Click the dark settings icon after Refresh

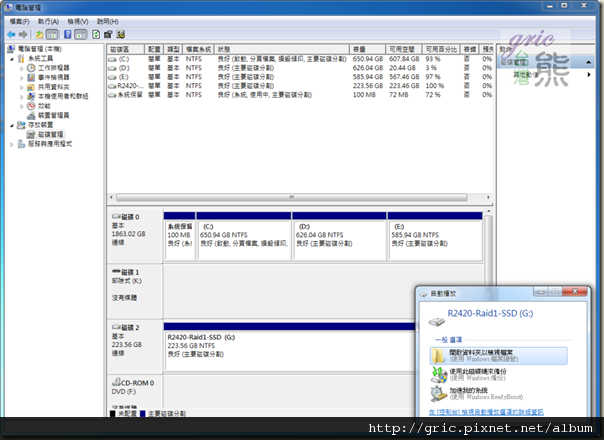point(108,35)
